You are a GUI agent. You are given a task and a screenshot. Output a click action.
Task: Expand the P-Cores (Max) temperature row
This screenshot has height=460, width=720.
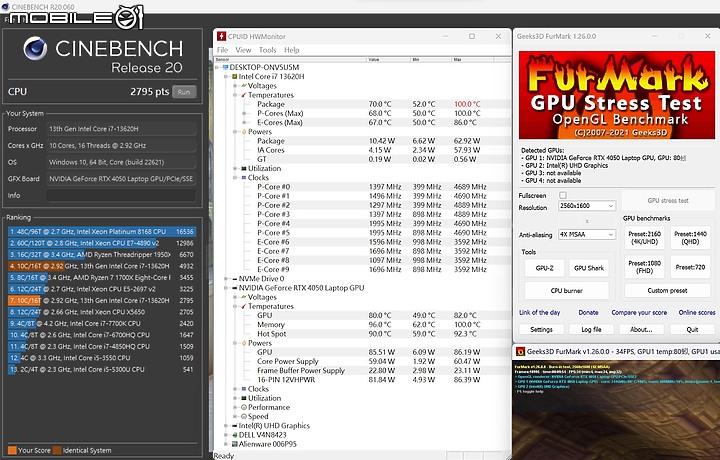(244, 113)
